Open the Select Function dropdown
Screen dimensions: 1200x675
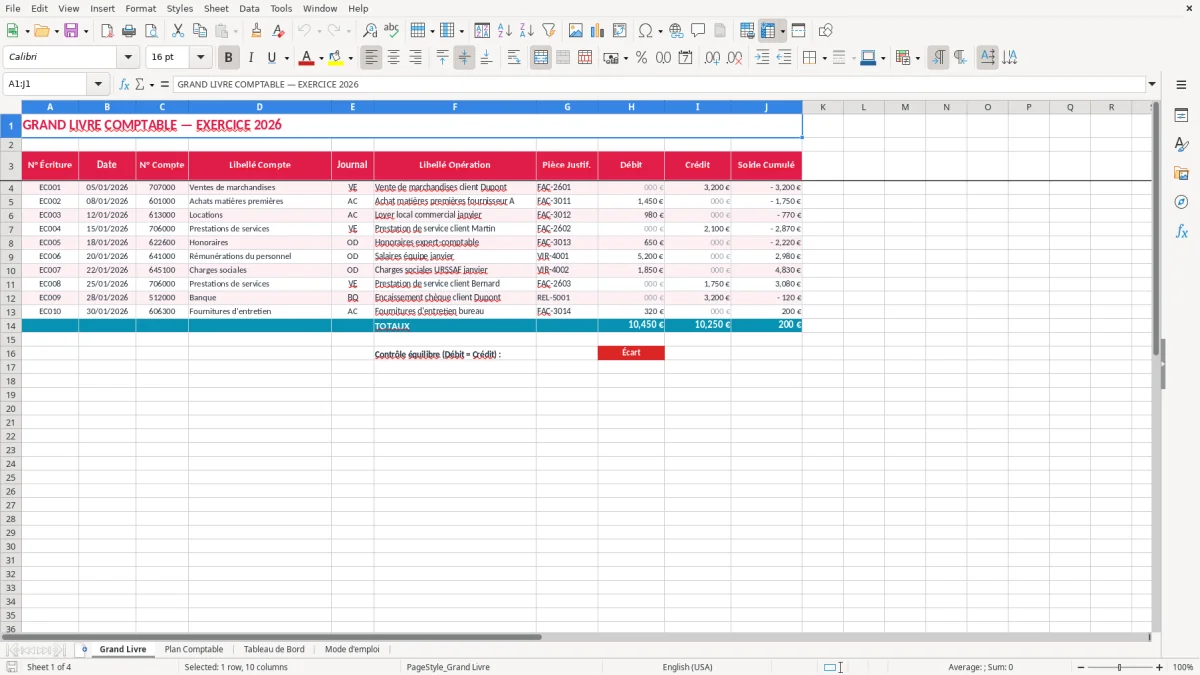coord(151,85)
